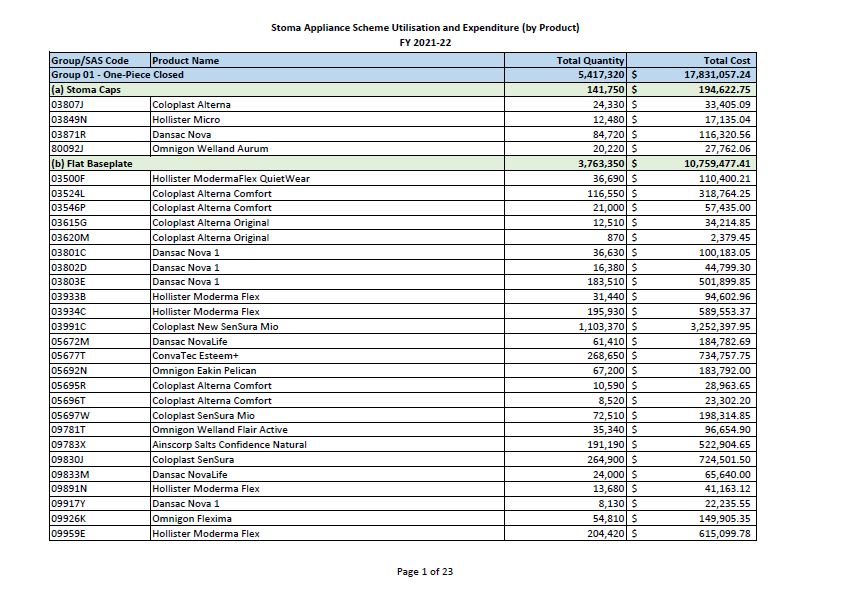Select cost value 23,302.20
The height and width of the screenshot is (598, 853).
(691, 400)
